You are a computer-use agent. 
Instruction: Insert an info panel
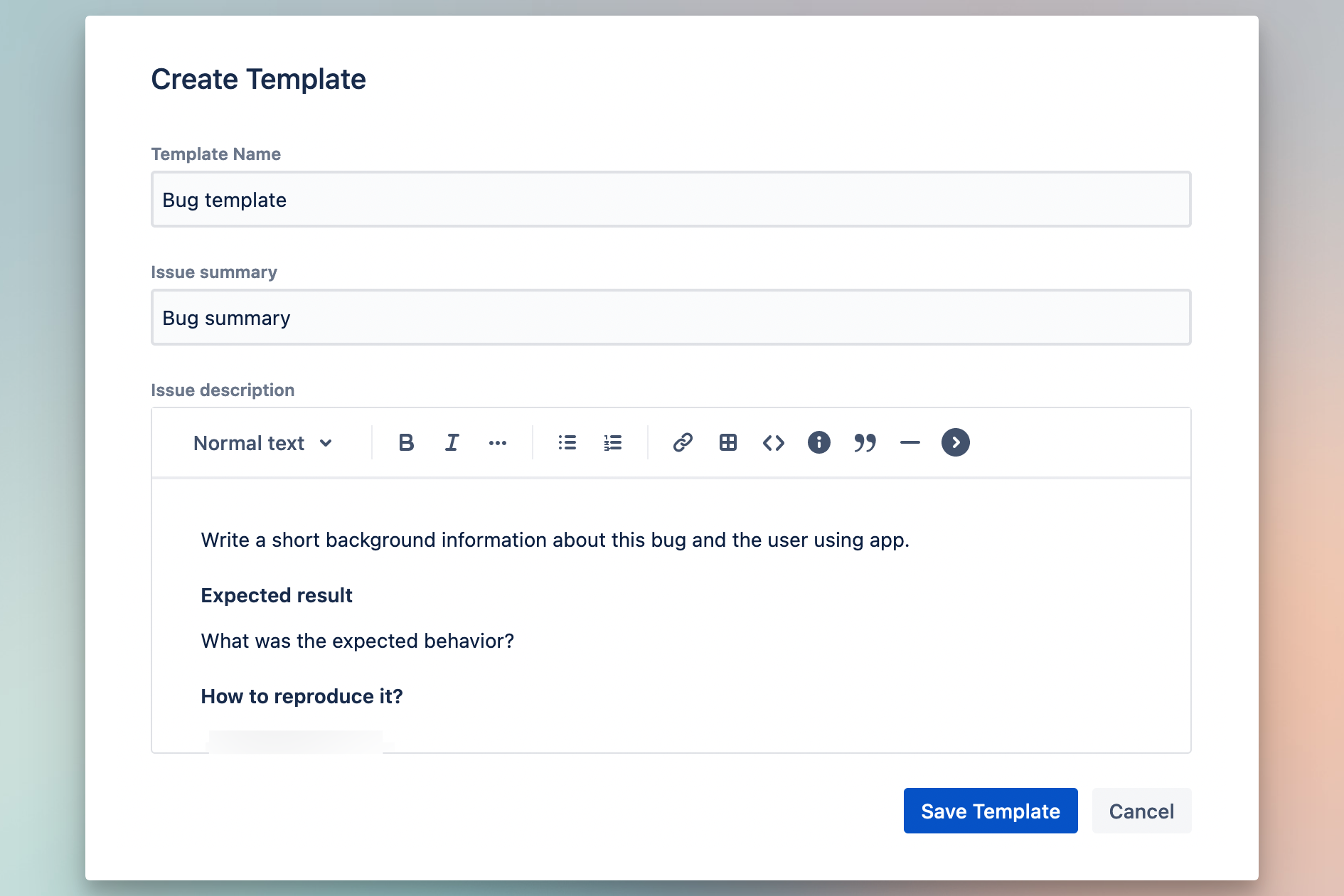[819, 442]
